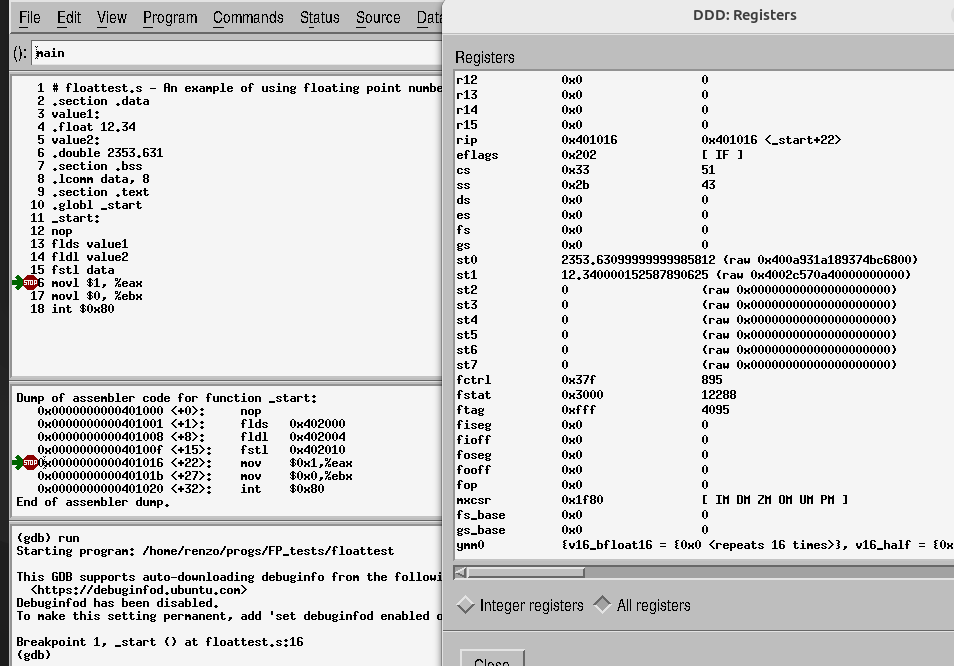The height and width of the screenshot is (666, 954).
Task: Select the rip register row
Action: 704,140
